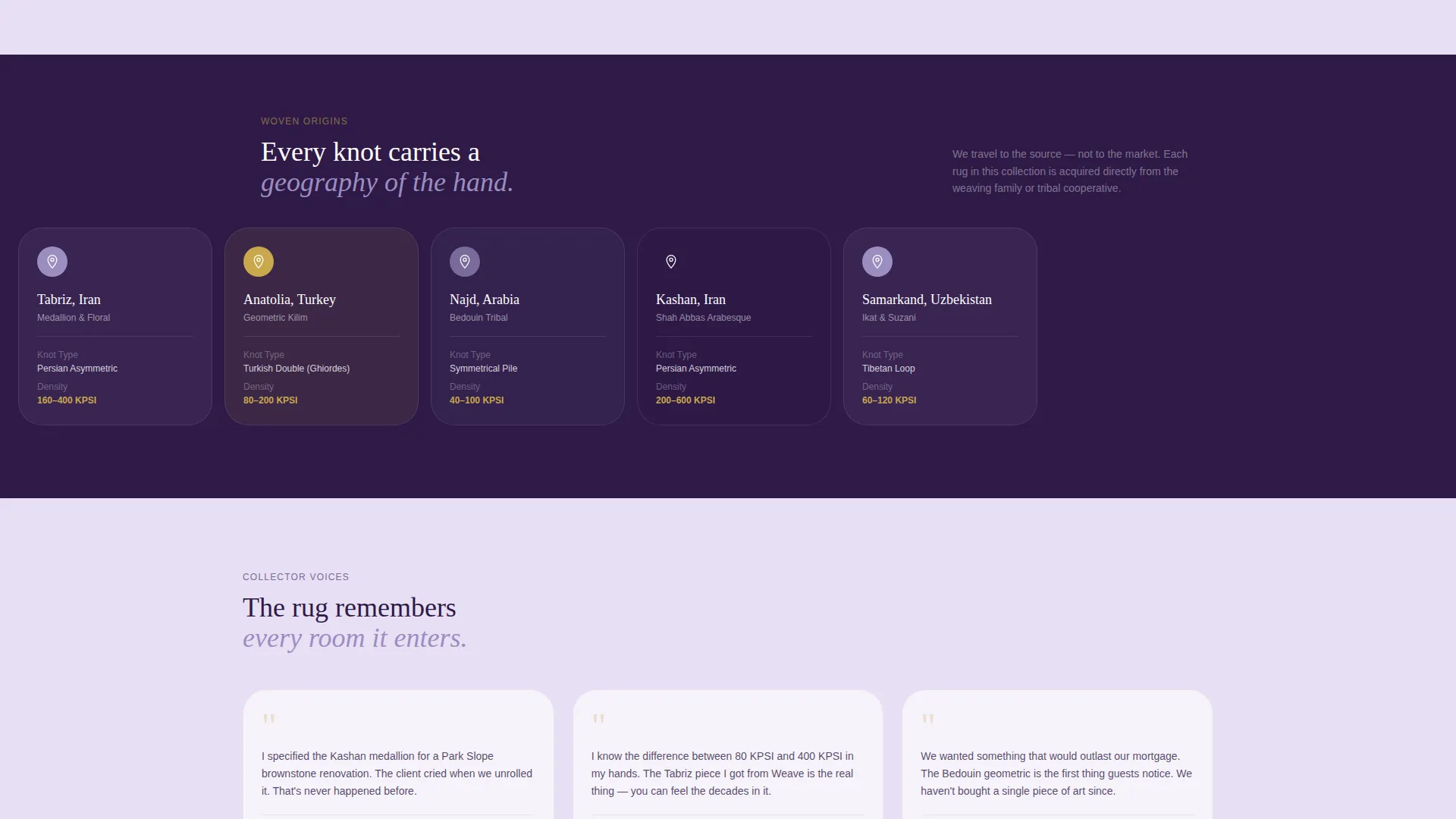This screenshot has height=819, width=1456.
Task: Click the 80 KPSI and 400 KPSI testimonial
Action: [x=728, y=755]
